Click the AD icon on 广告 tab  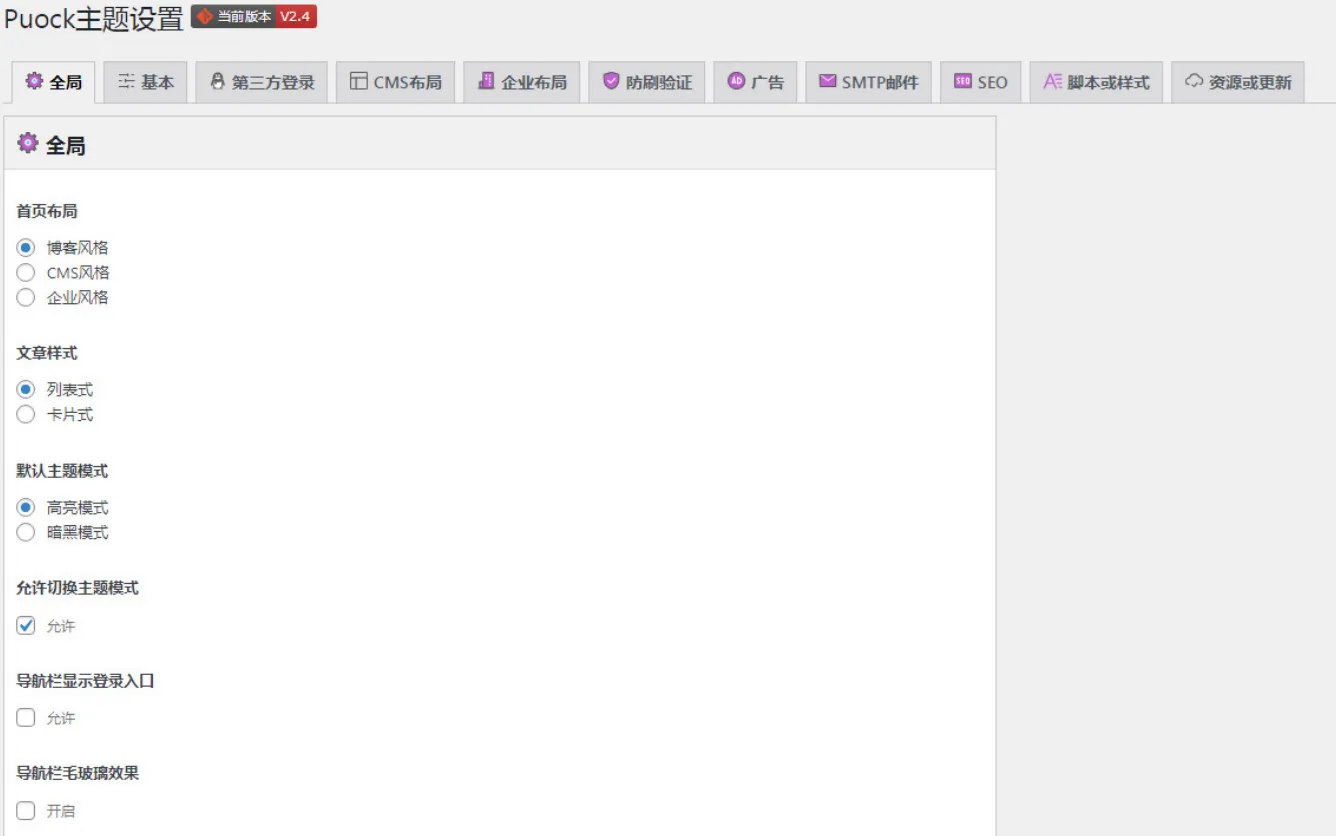tap(736, 82)
